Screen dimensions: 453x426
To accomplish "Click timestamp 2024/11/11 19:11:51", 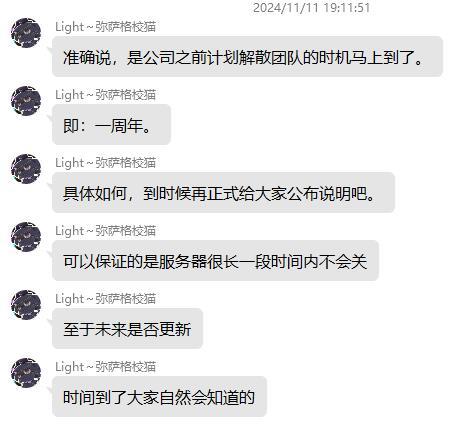I will [312, 8].
